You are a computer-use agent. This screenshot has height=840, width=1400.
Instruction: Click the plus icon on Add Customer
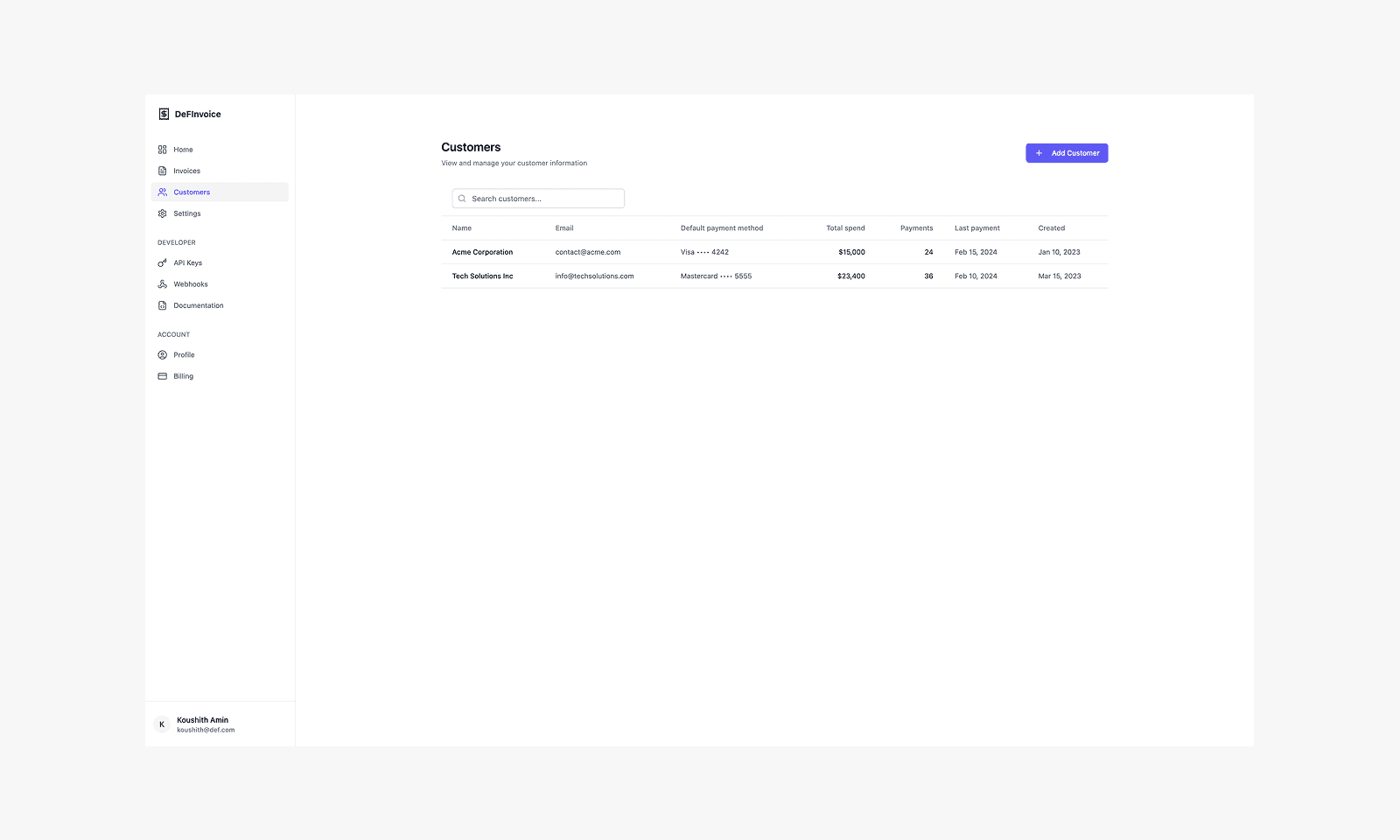1038,152
